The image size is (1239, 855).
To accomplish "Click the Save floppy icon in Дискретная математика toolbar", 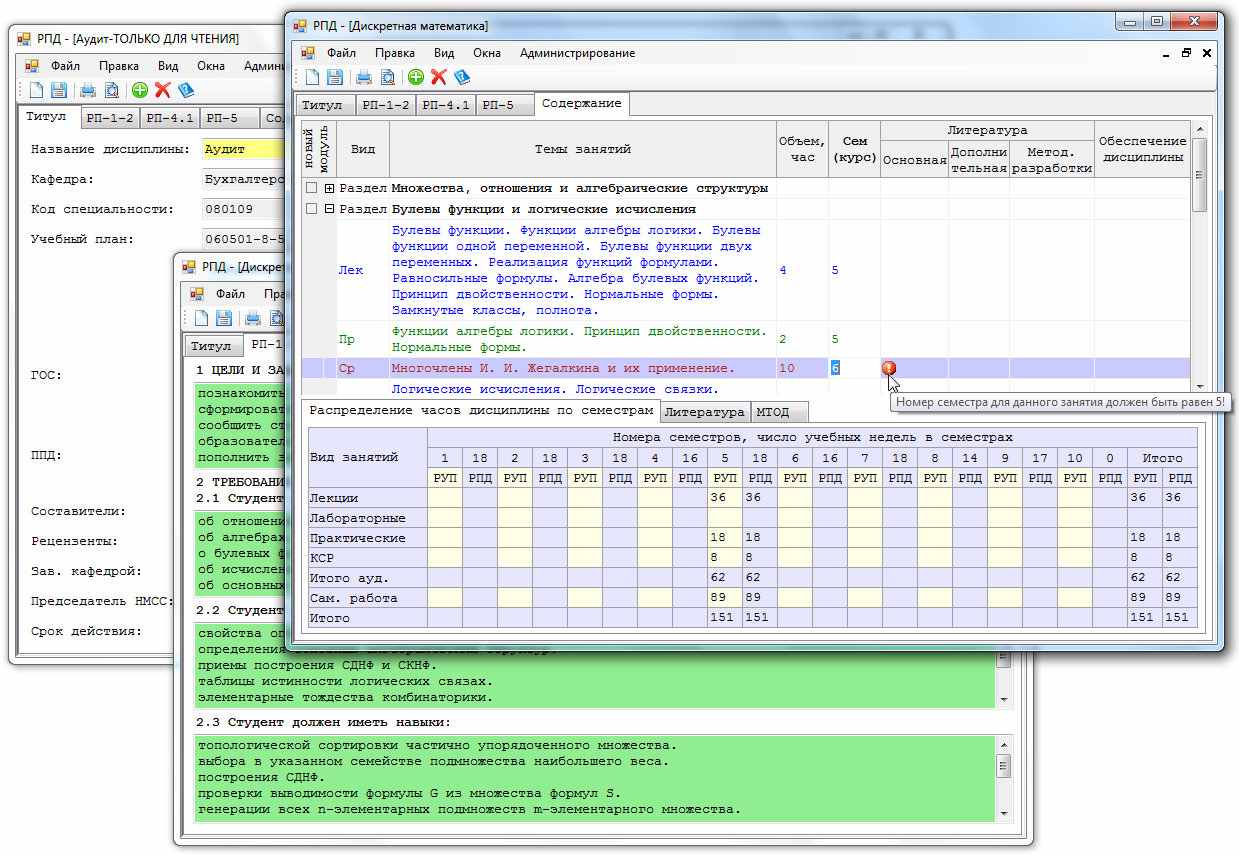I will tap(335, 77).
